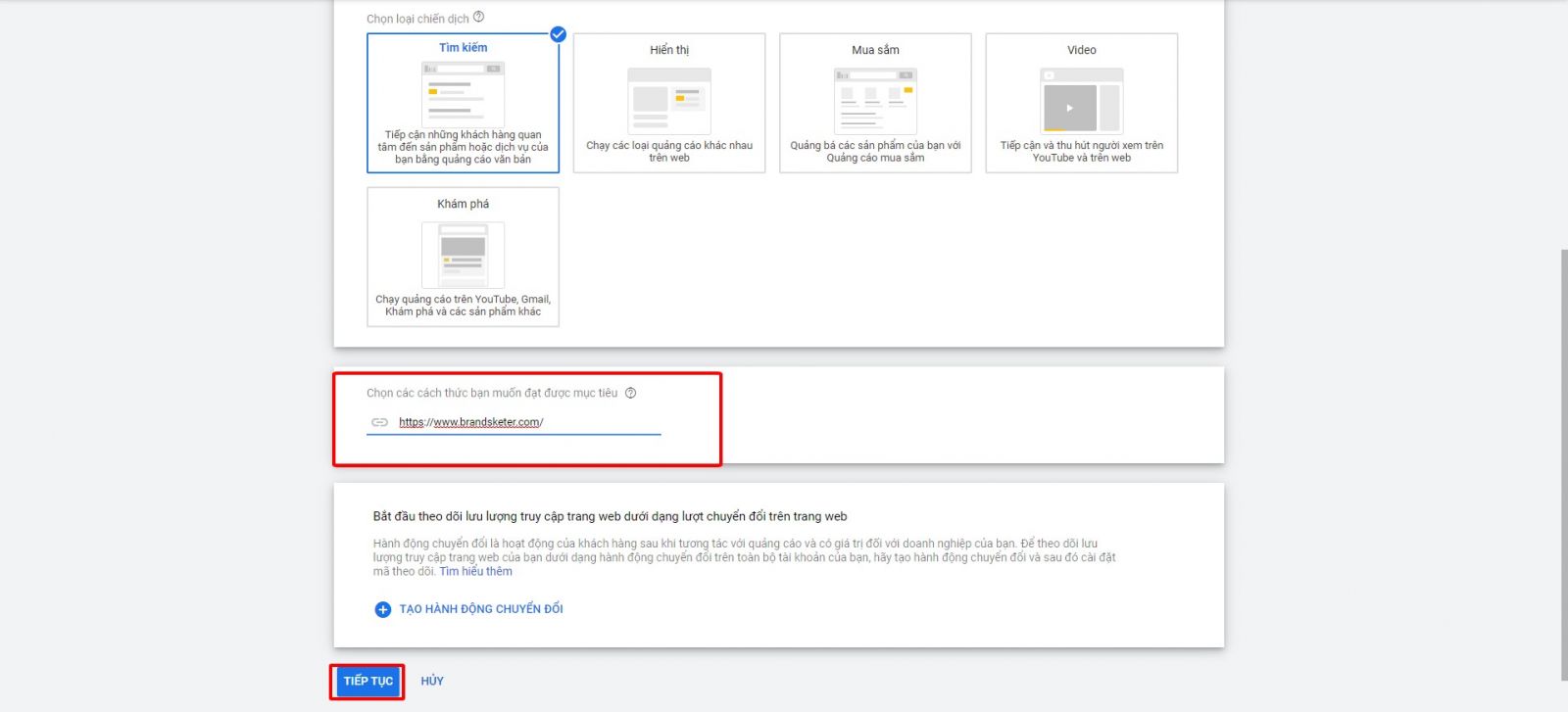Viewport: 1568px width, 712px height.
Task: Focus the website URL input field
Action: coord(514,422)
